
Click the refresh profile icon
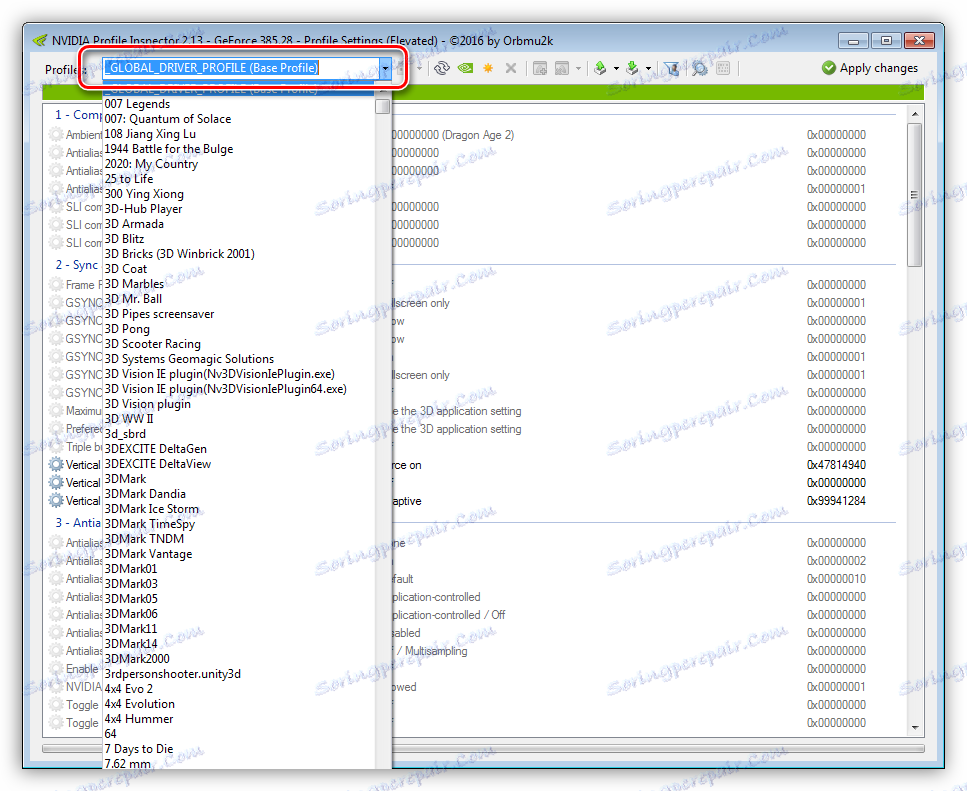[x=442, y=68]
